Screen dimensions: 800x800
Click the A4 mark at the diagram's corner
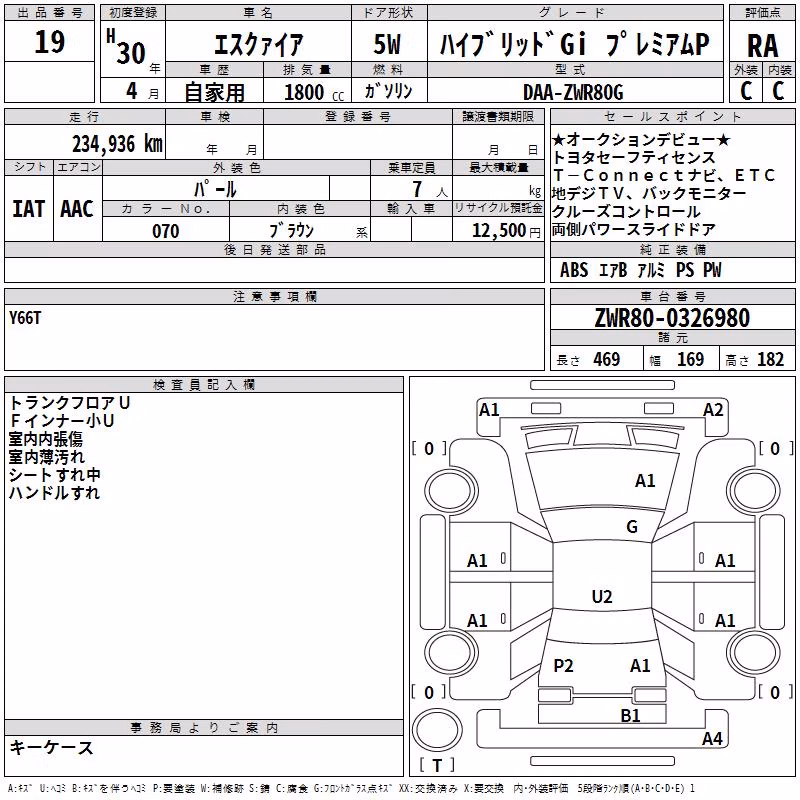click(x=712, y=738)
